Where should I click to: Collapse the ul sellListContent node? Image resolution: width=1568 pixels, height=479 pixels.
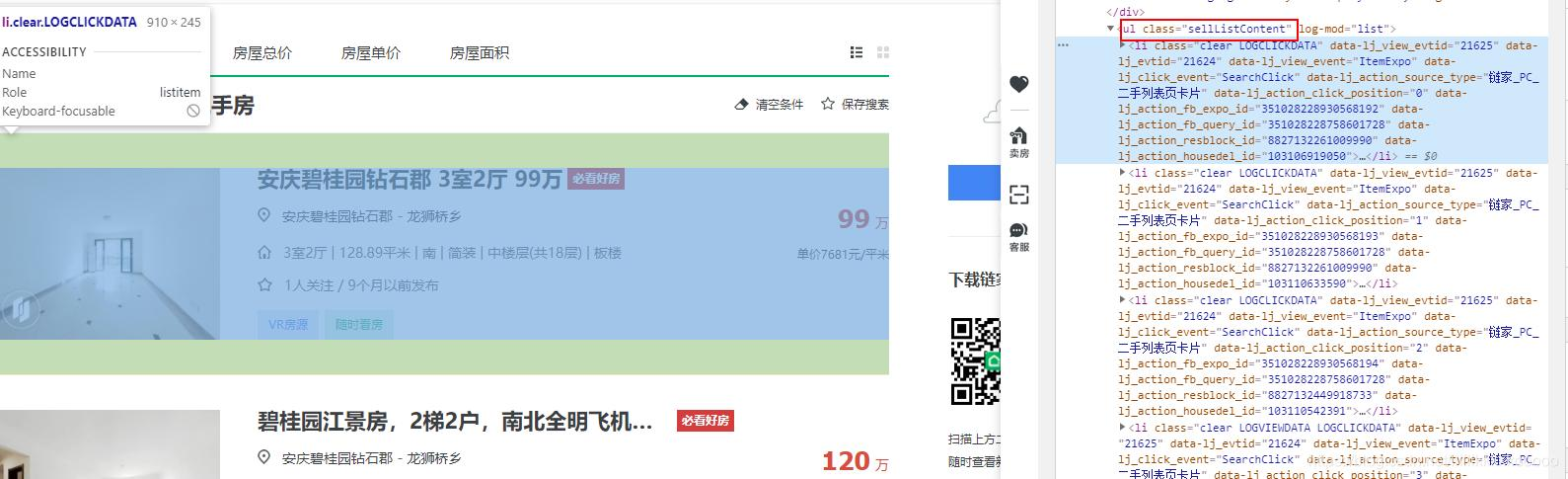tap(1111, 29)
